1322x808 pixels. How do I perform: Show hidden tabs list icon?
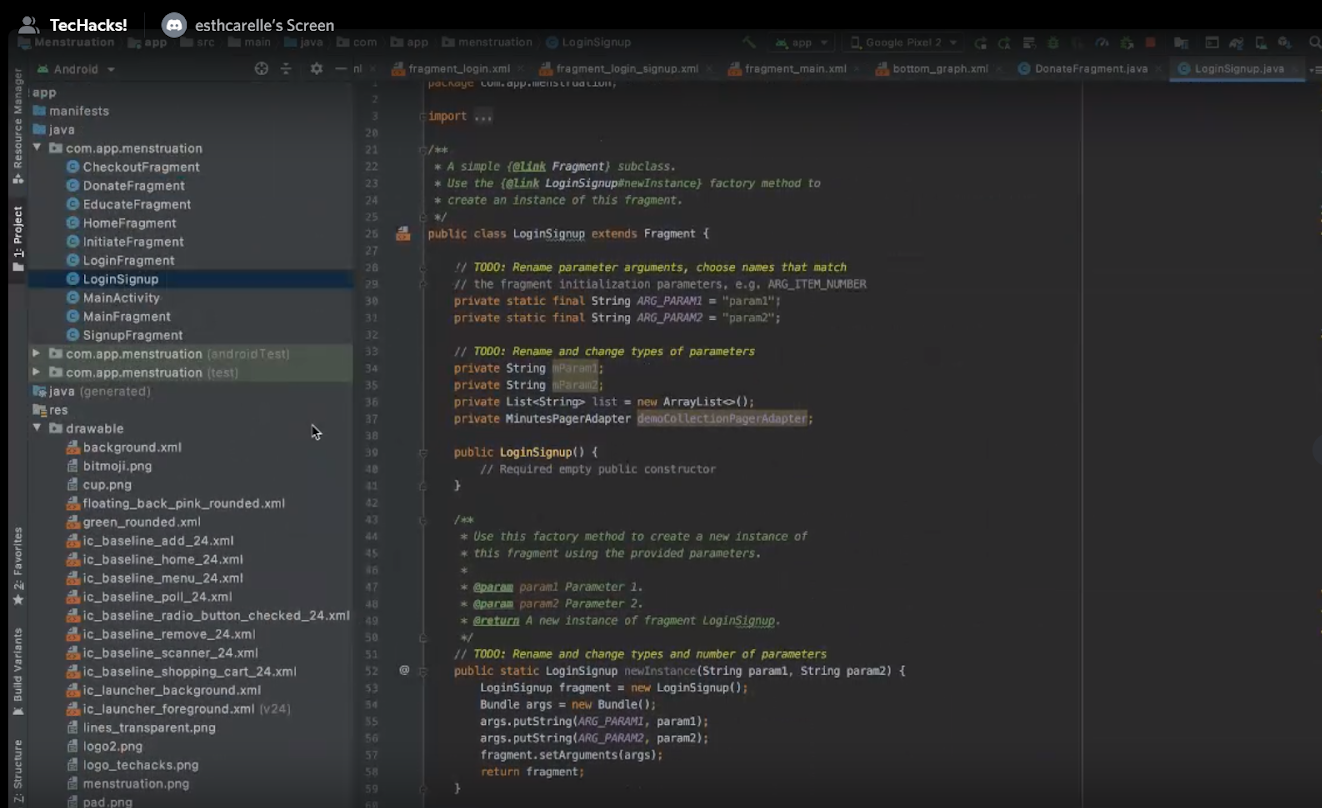tap(1315, 69)
